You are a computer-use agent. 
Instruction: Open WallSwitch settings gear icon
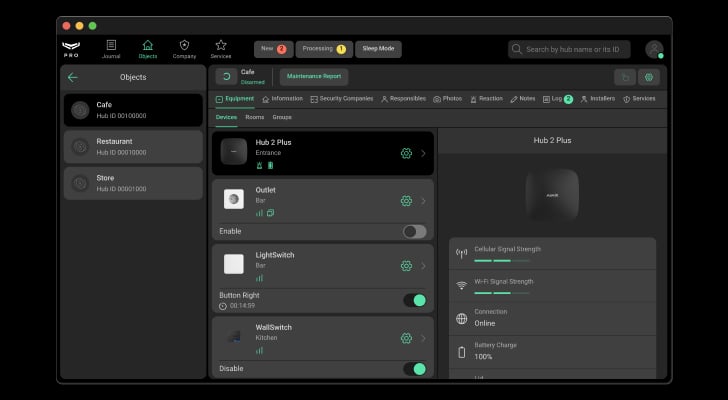[406, 338]
